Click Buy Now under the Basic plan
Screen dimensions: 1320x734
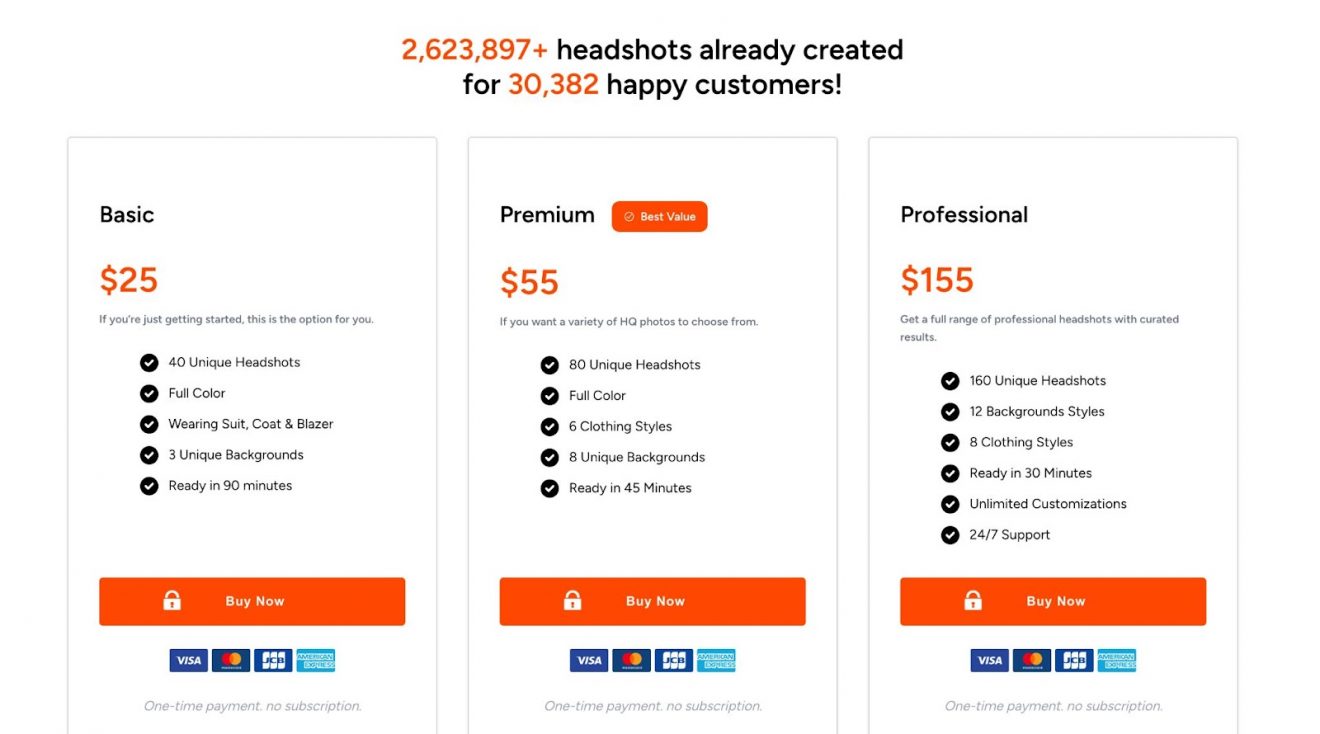point(252,600)
